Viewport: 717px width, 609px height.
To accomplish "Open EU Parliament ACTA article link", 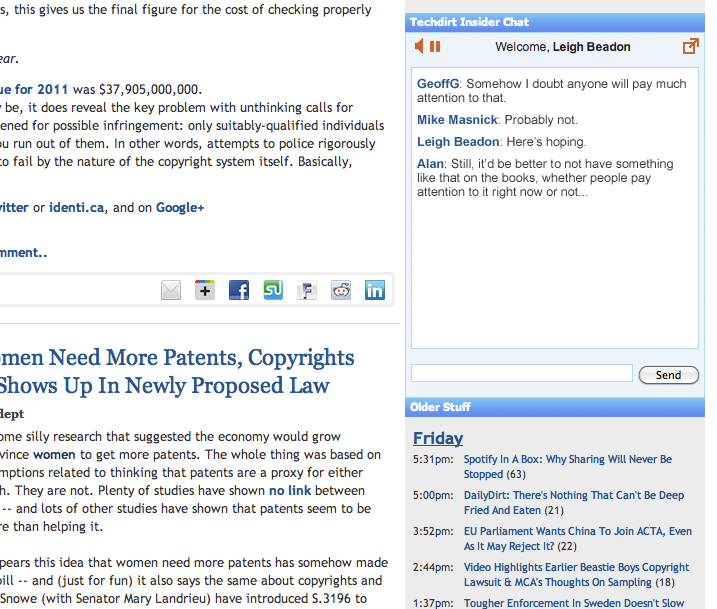I will pyautogui.click(x=578, y=539).
